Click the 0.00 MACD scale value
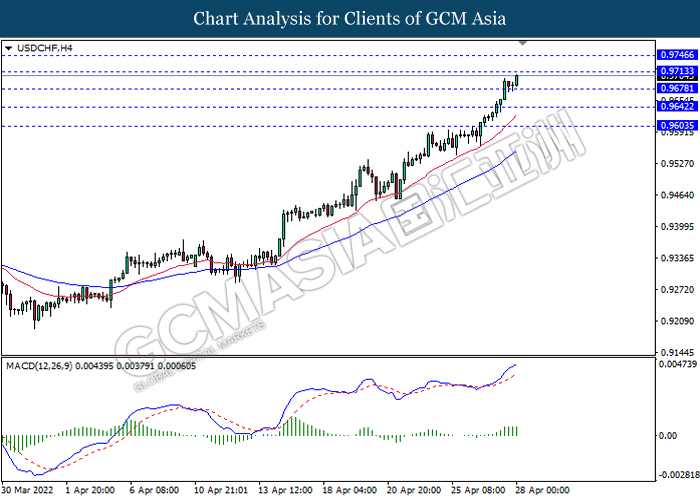This screenshot has height=500, width=700. click(668, 436)
